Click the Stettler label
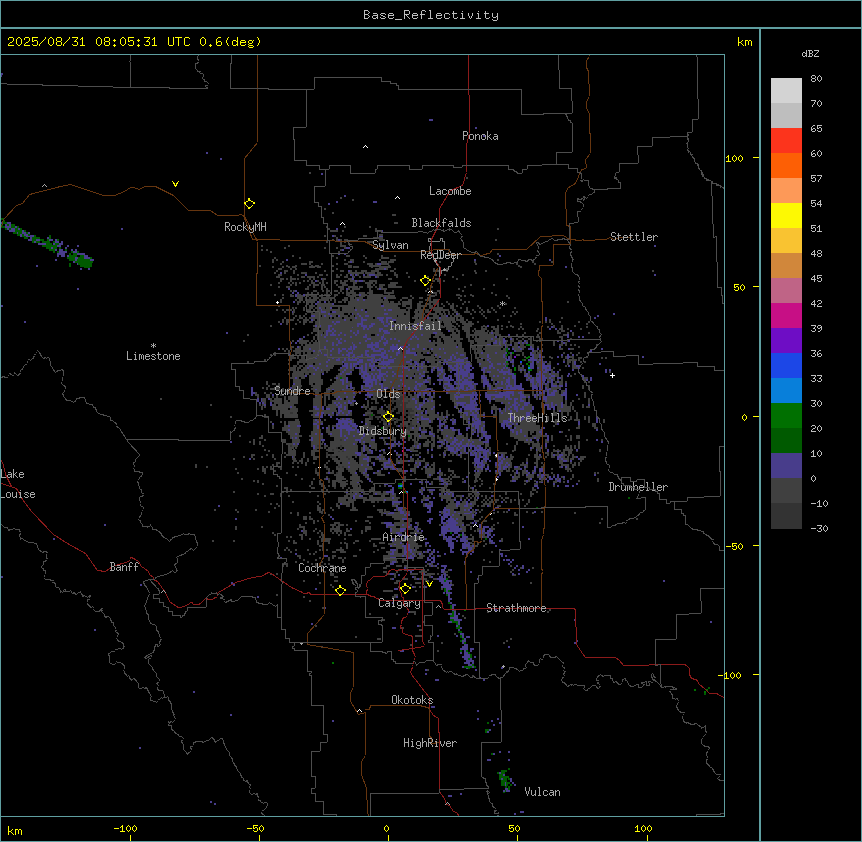 click(634, 237)
